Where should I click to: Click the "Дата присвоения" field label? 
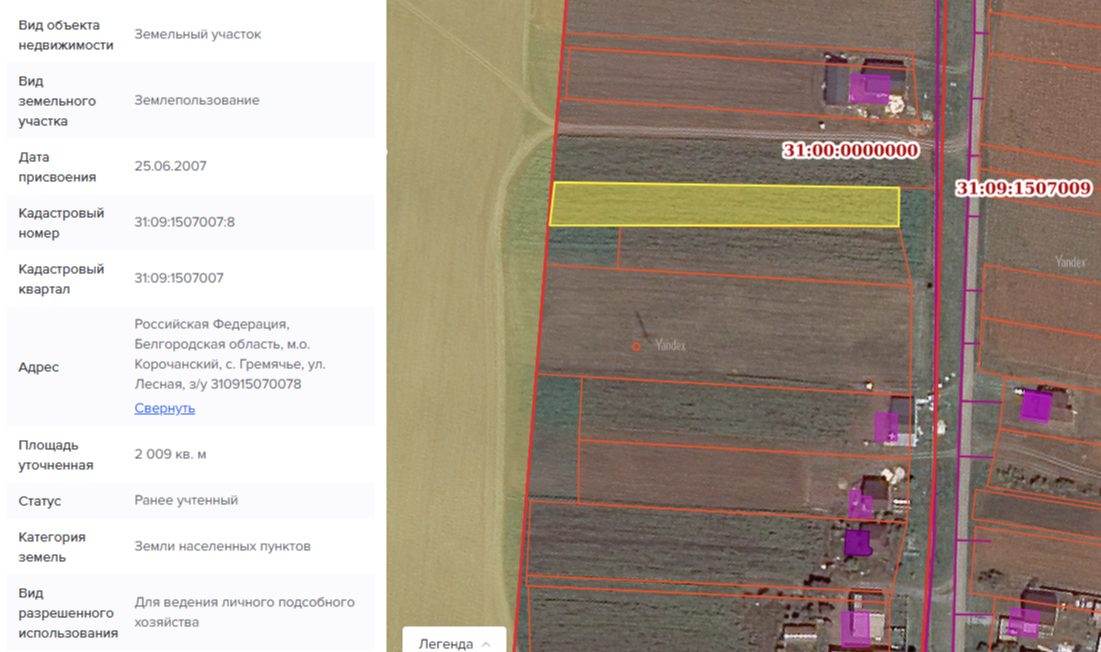coord(56,167)
